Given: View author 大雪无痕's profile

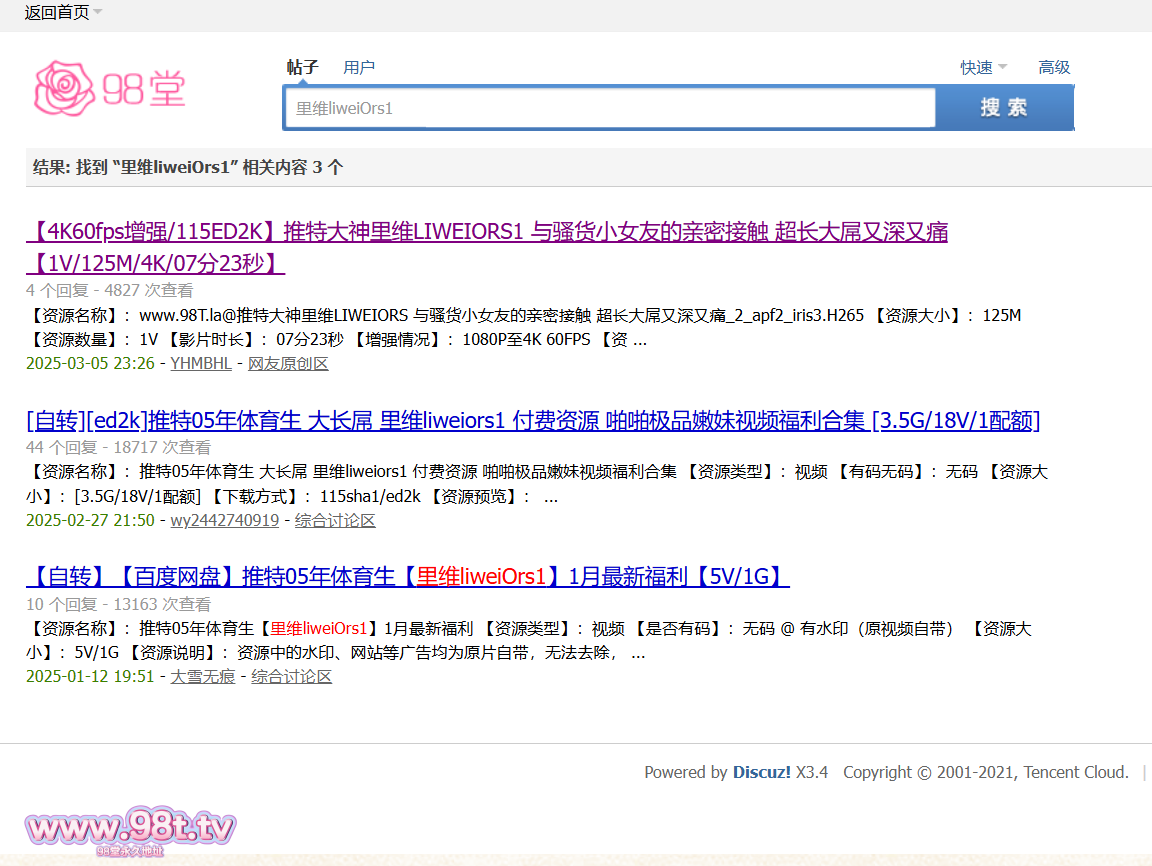Looking at the screenshot, I should pyautogui.click(x=203, y=676).
